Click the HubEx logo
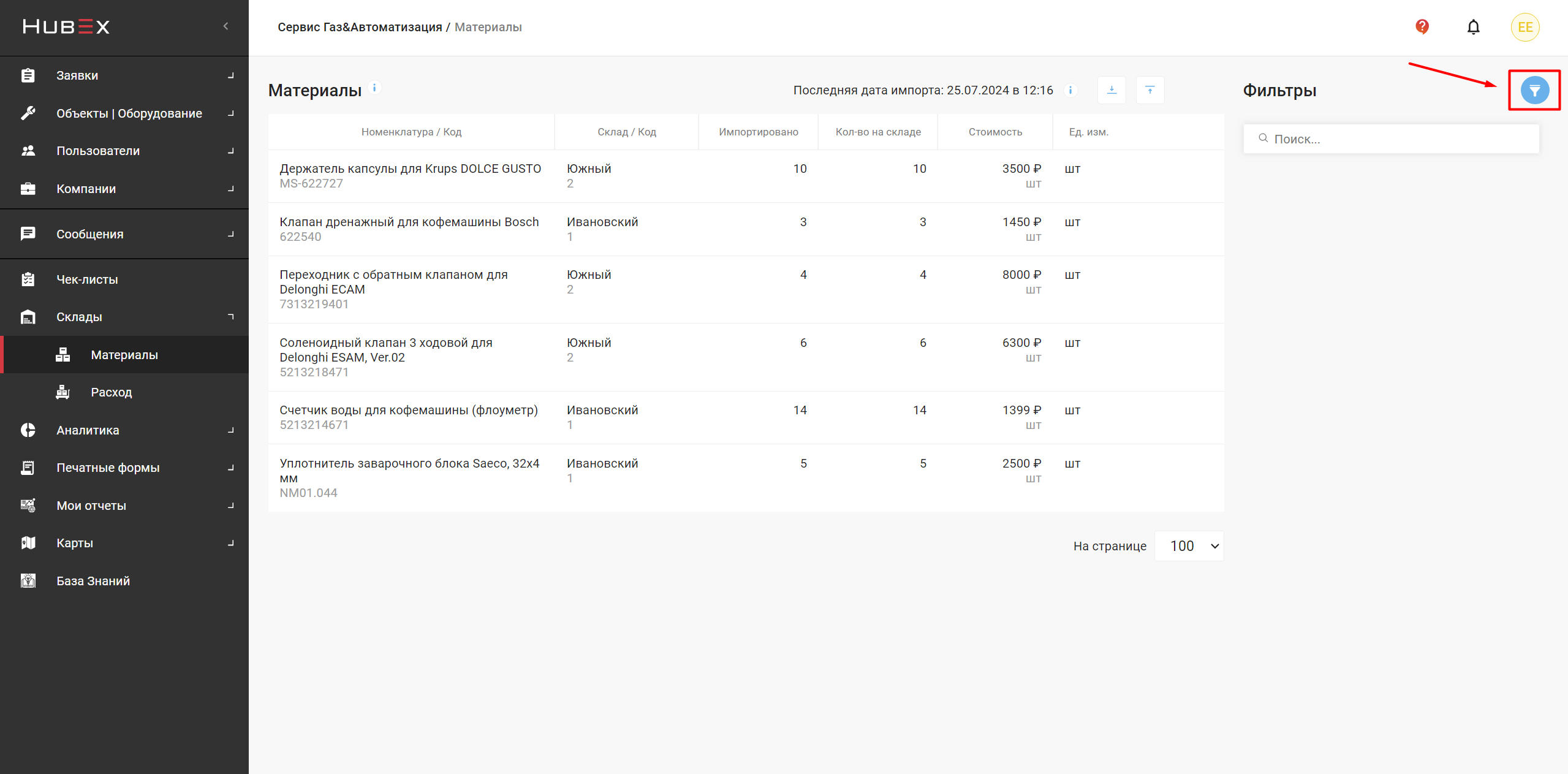This screenshot has height=774, width=1568. click(66, 27)
